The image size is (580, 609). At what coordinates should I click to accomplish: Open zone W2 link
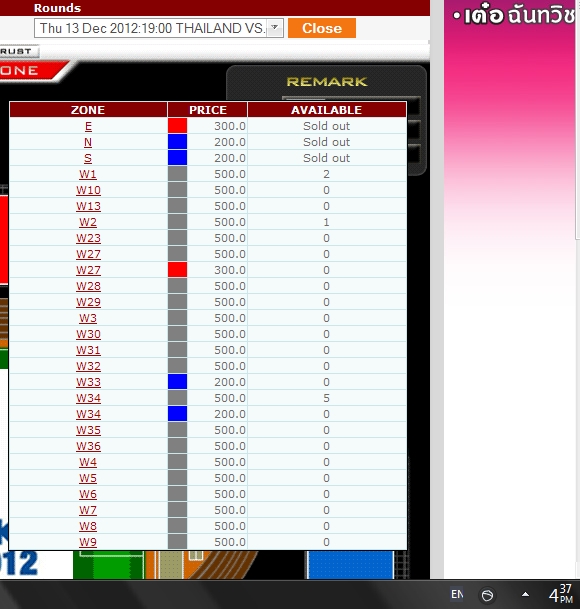[88, 222]
